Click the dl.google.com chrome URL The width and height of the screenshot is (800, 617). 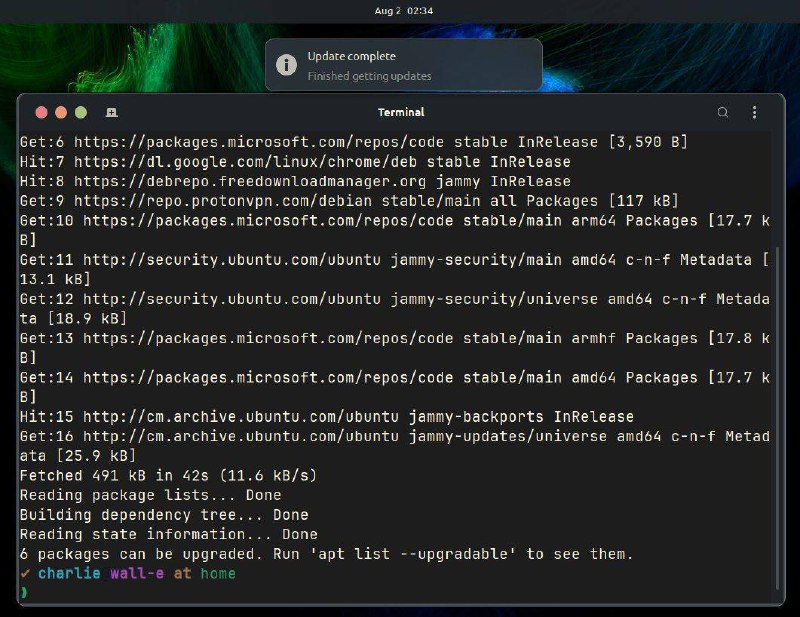[245, 162]
